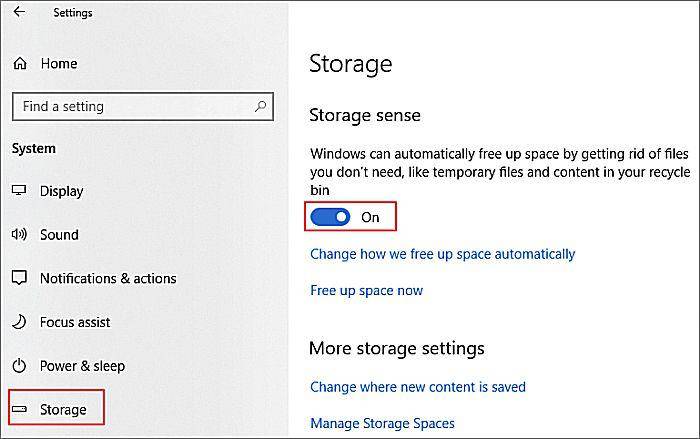Open Change where new content is saved
700x439 pixels.
pyautogui.click(x=418, y=387)
